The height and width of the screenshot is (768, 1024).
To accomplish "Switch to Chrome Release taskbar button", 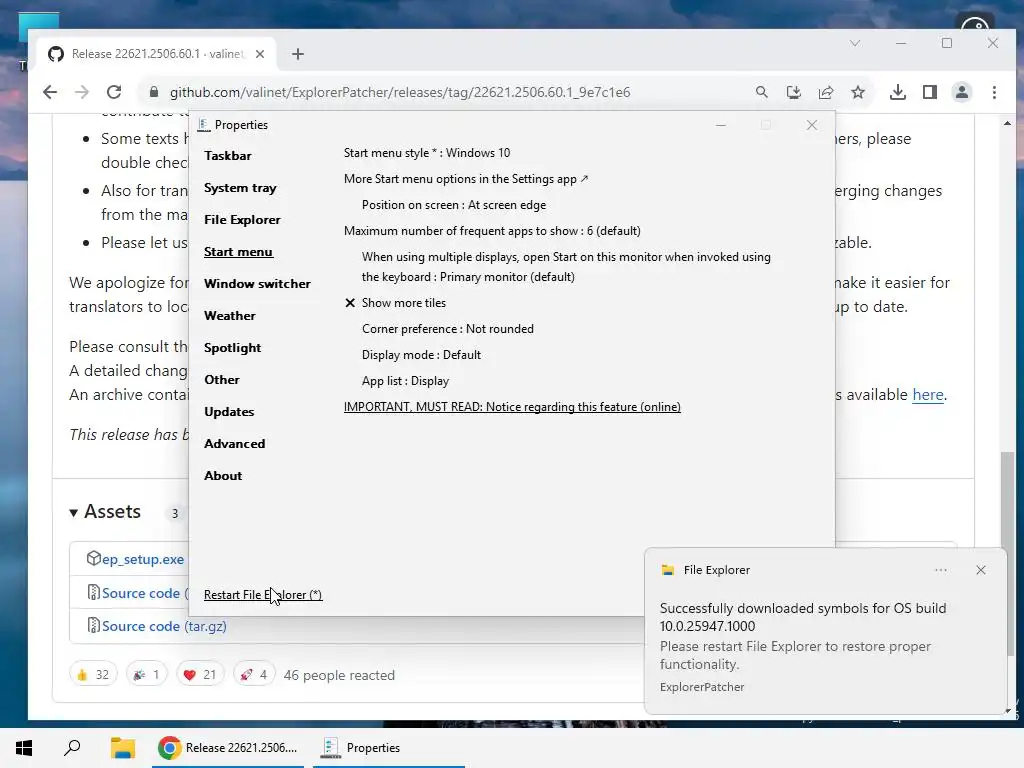I will (x=228, y=748).
